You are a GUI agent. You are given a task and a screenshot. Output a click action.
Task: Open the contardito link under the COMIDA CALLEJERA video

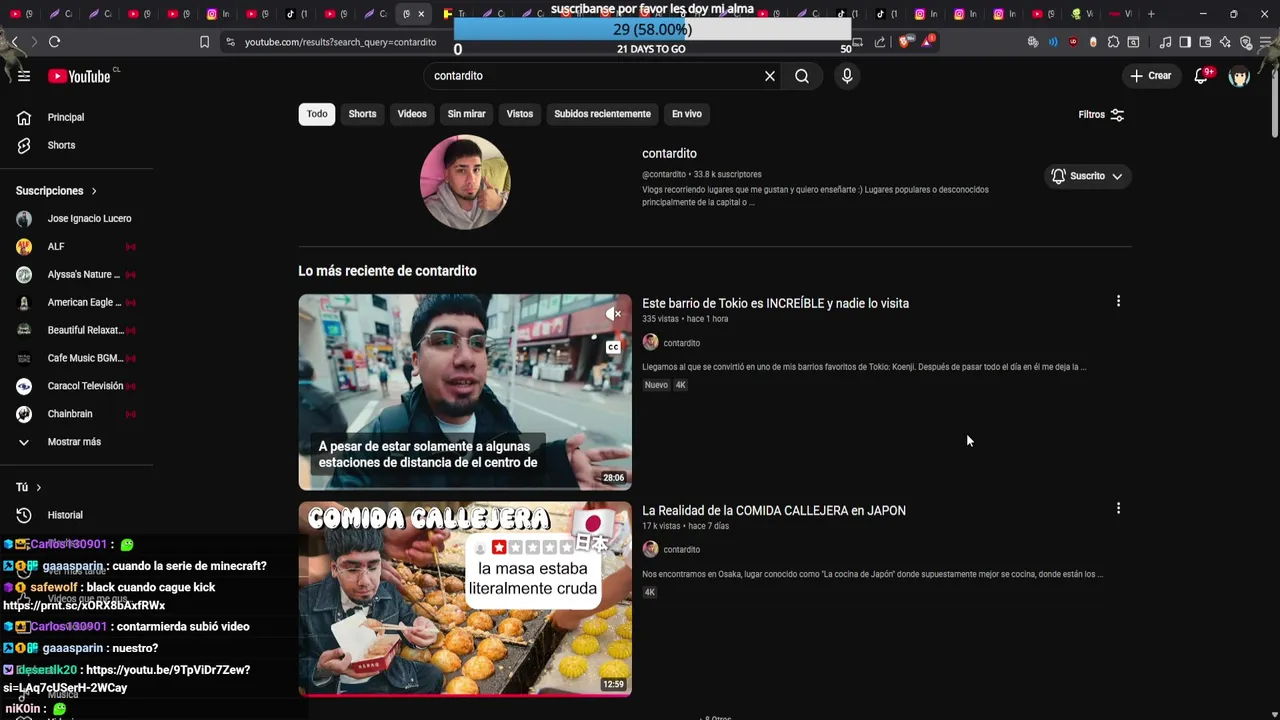point(681,550)
